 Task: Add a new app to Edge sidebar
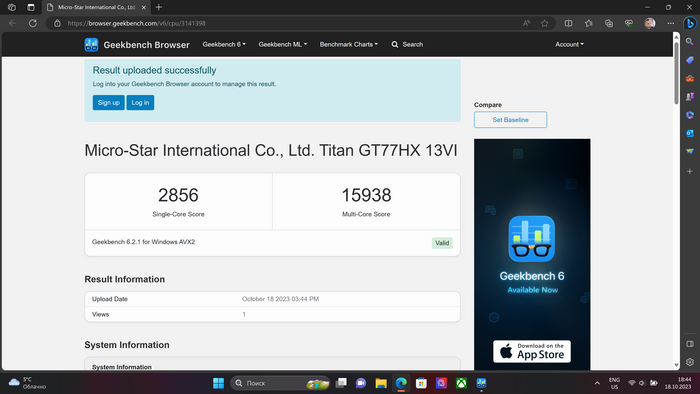pos(690,171)
